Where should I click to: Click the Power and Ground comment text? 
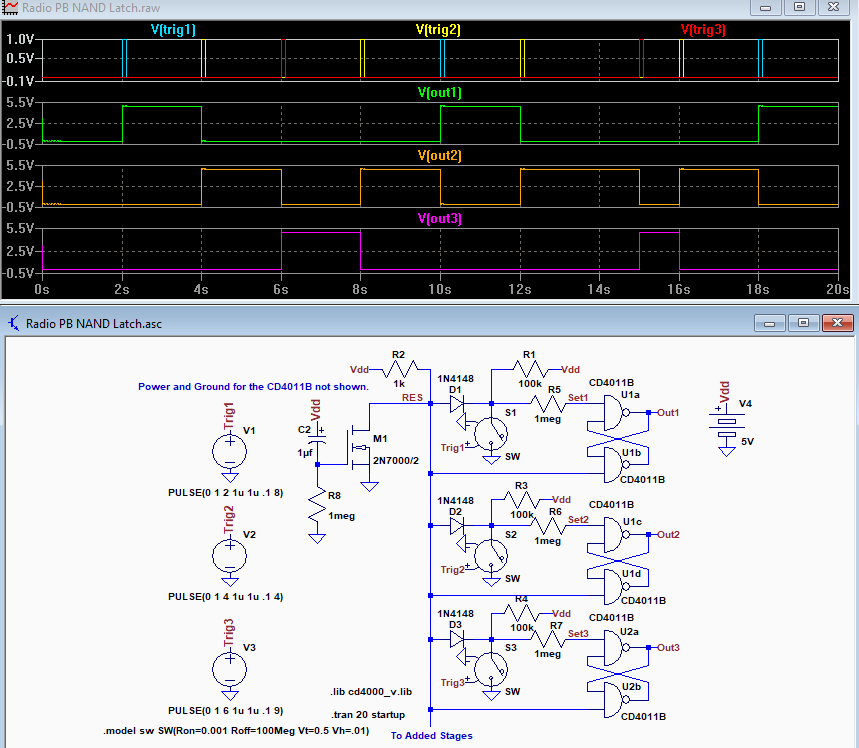(x=253, y=386)
